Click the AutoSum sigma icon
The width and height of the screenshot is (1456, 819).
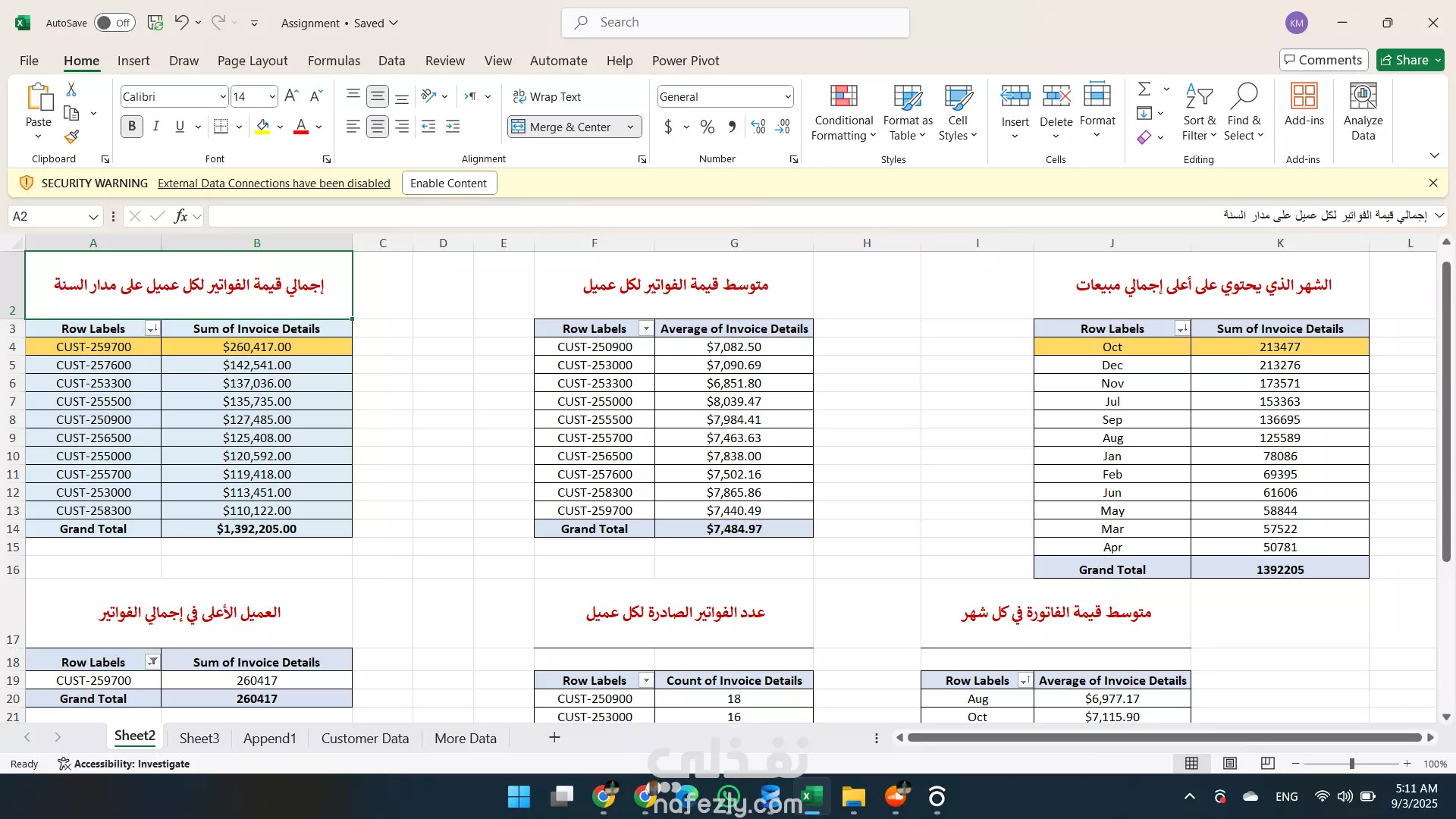click(x=1144, y=89)
